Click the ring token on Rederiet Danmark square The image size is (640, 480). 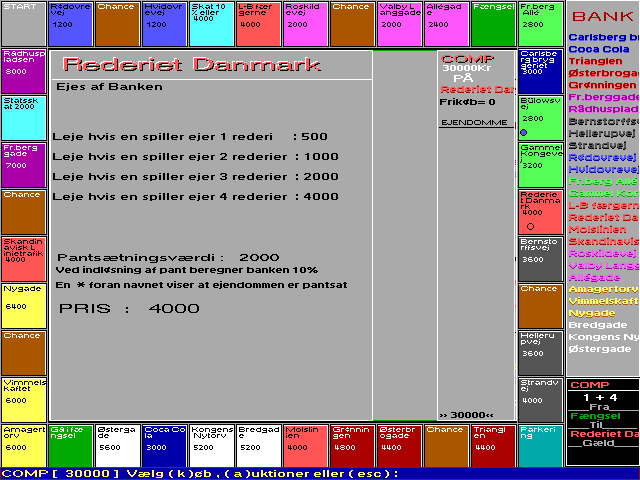coord(530,226)
